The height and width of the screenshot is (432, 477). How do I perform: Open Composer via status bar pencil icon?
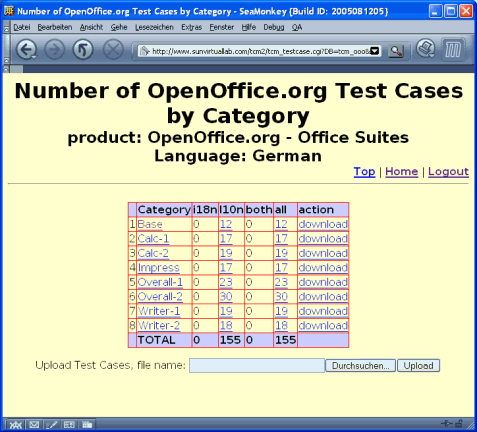tap(52, 425)
